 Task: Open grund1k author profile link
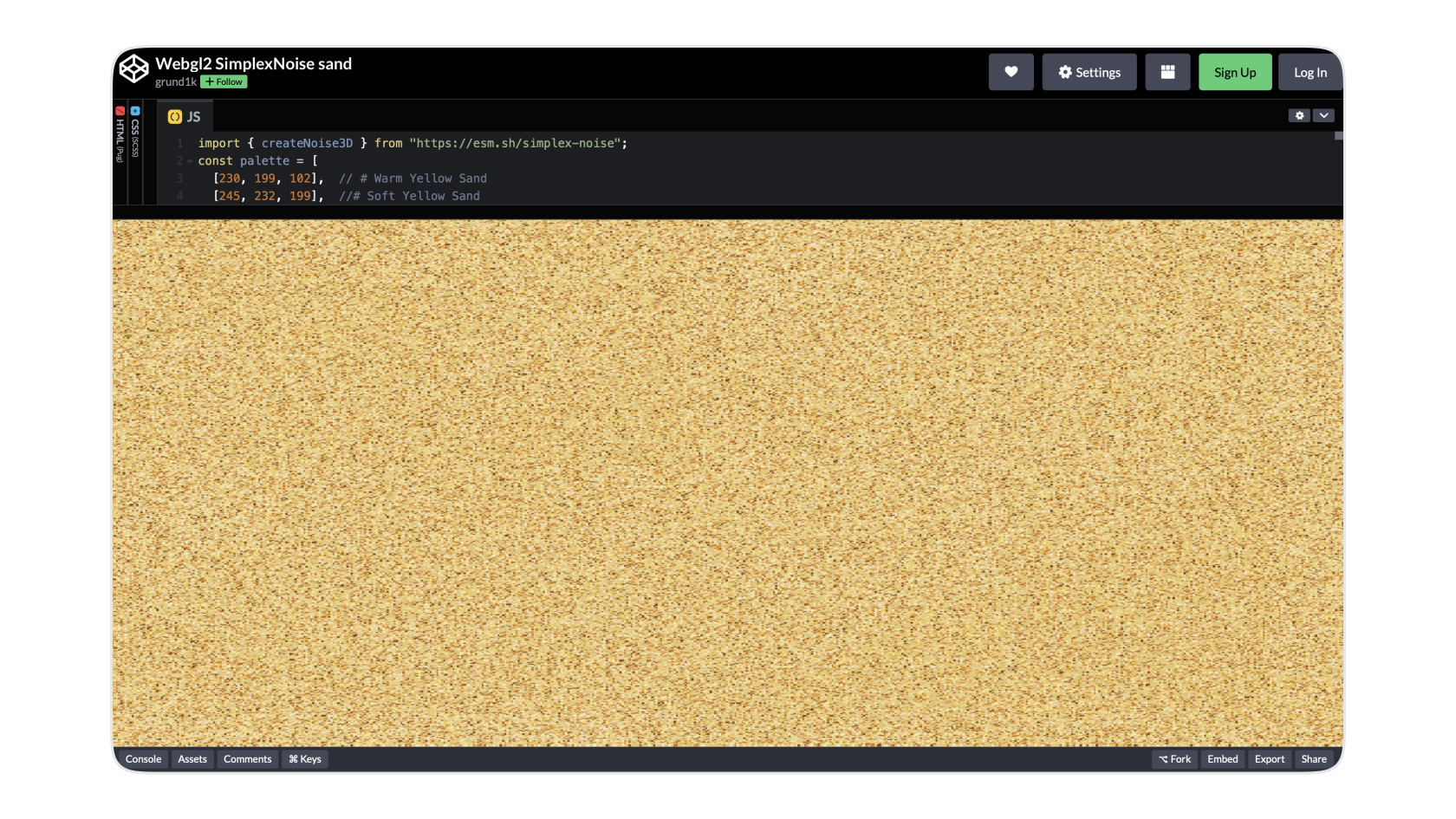pos(176,81)
